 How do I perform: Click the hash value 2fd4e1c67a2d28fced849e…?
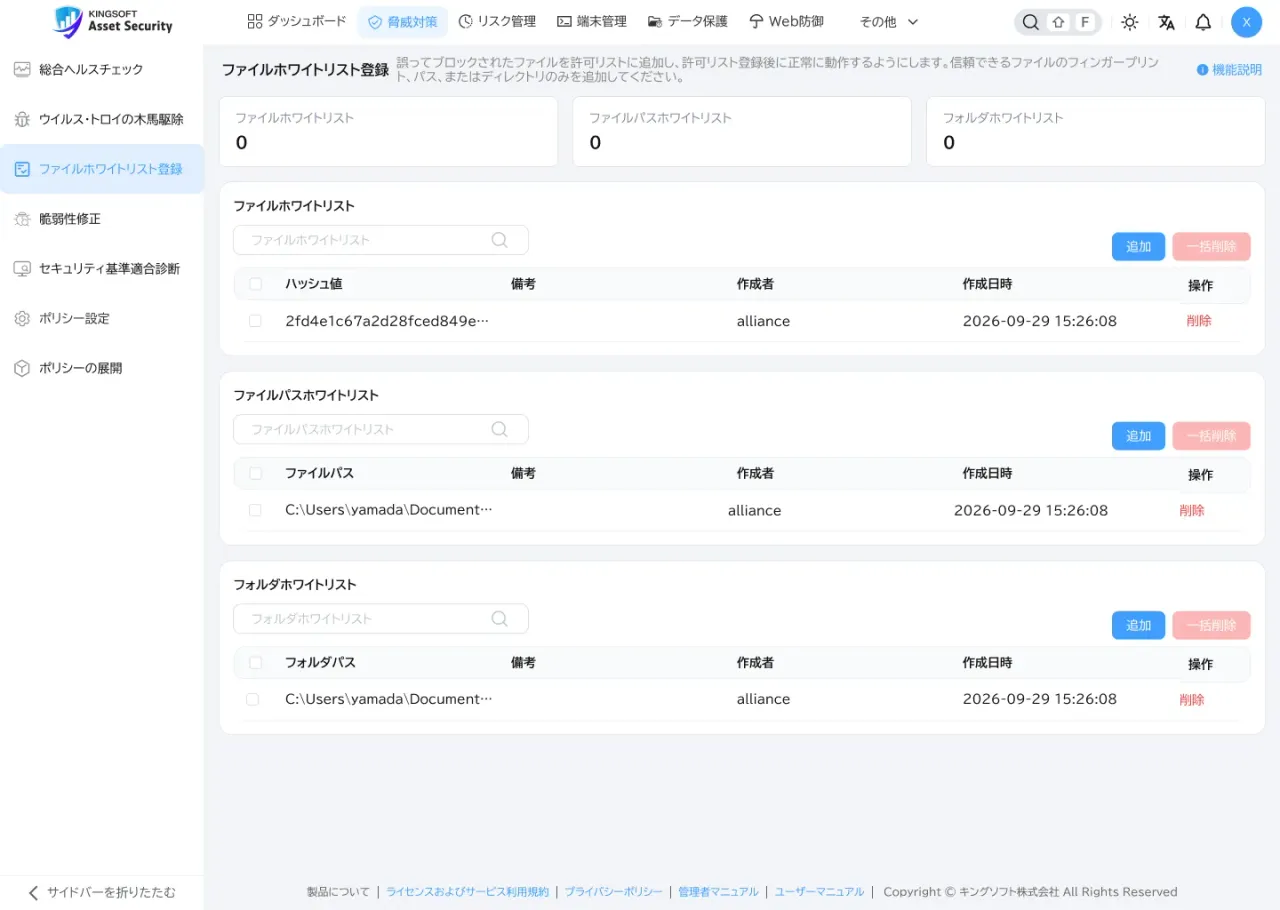(388, 321)
